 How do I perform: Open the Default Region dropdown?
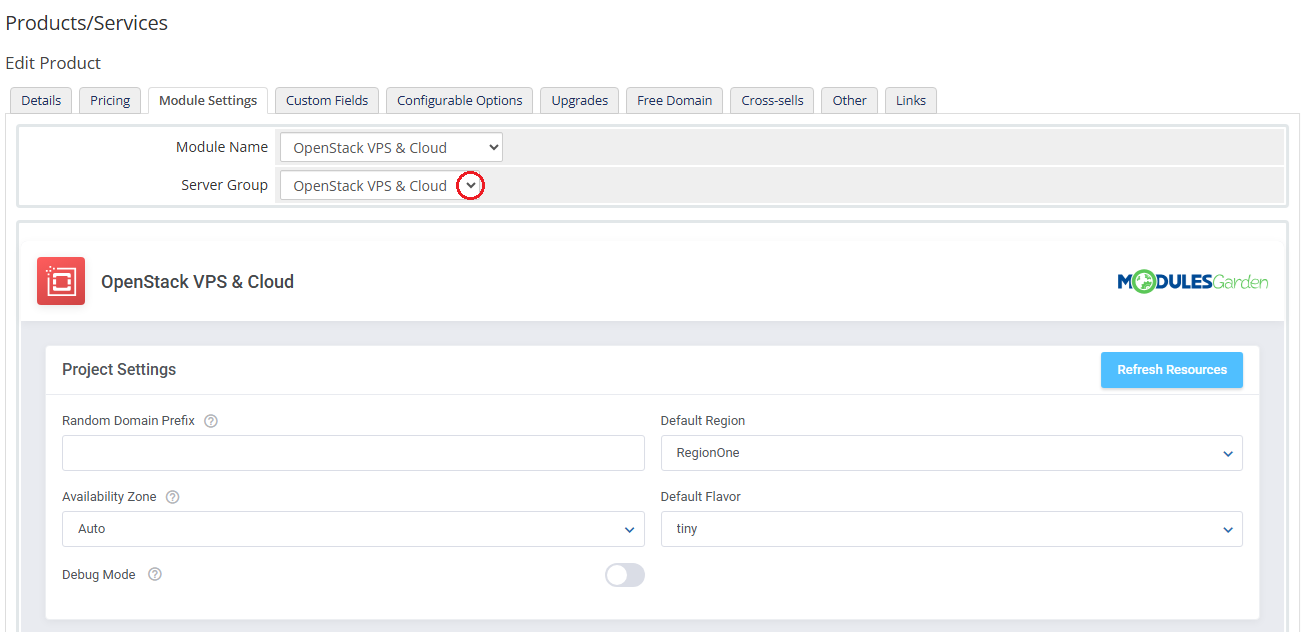click(x=951, y=453)
